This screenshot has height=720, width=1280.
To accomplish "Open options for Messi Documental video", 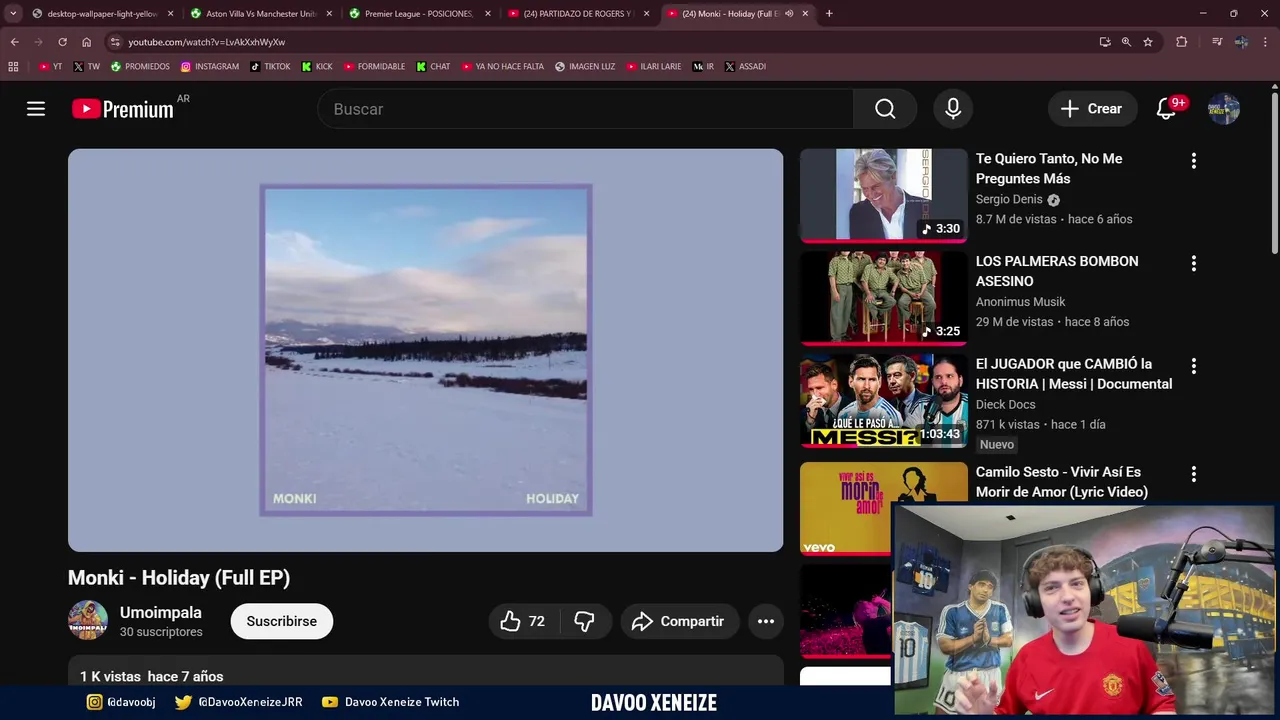I will (x=1193, y=366).
